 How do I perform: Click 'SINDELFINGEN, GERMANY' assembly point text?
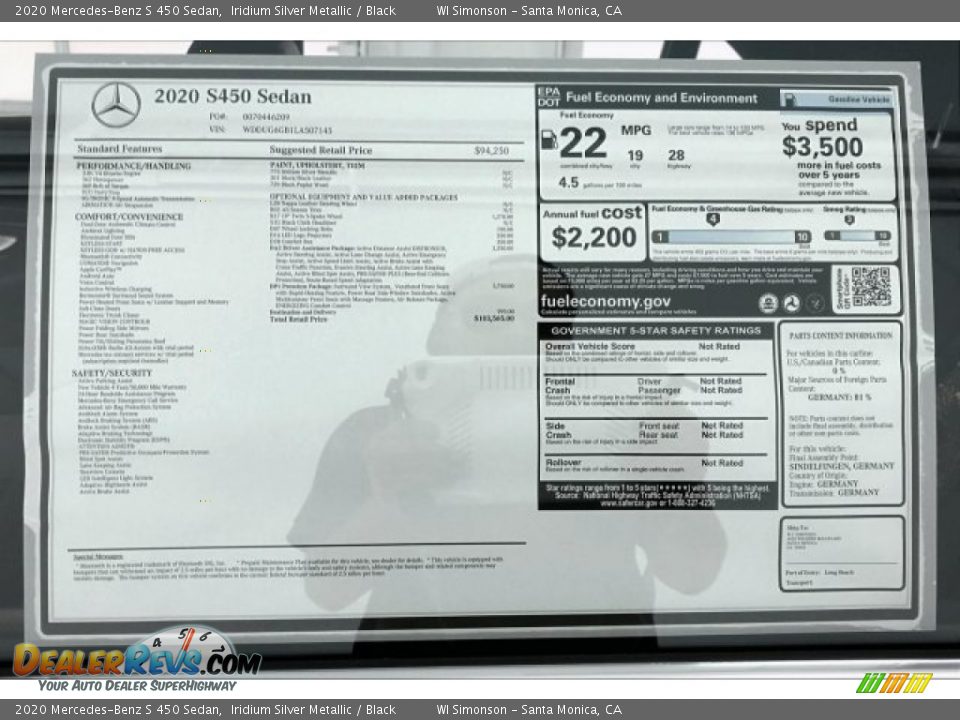click(x=841, y=467)
